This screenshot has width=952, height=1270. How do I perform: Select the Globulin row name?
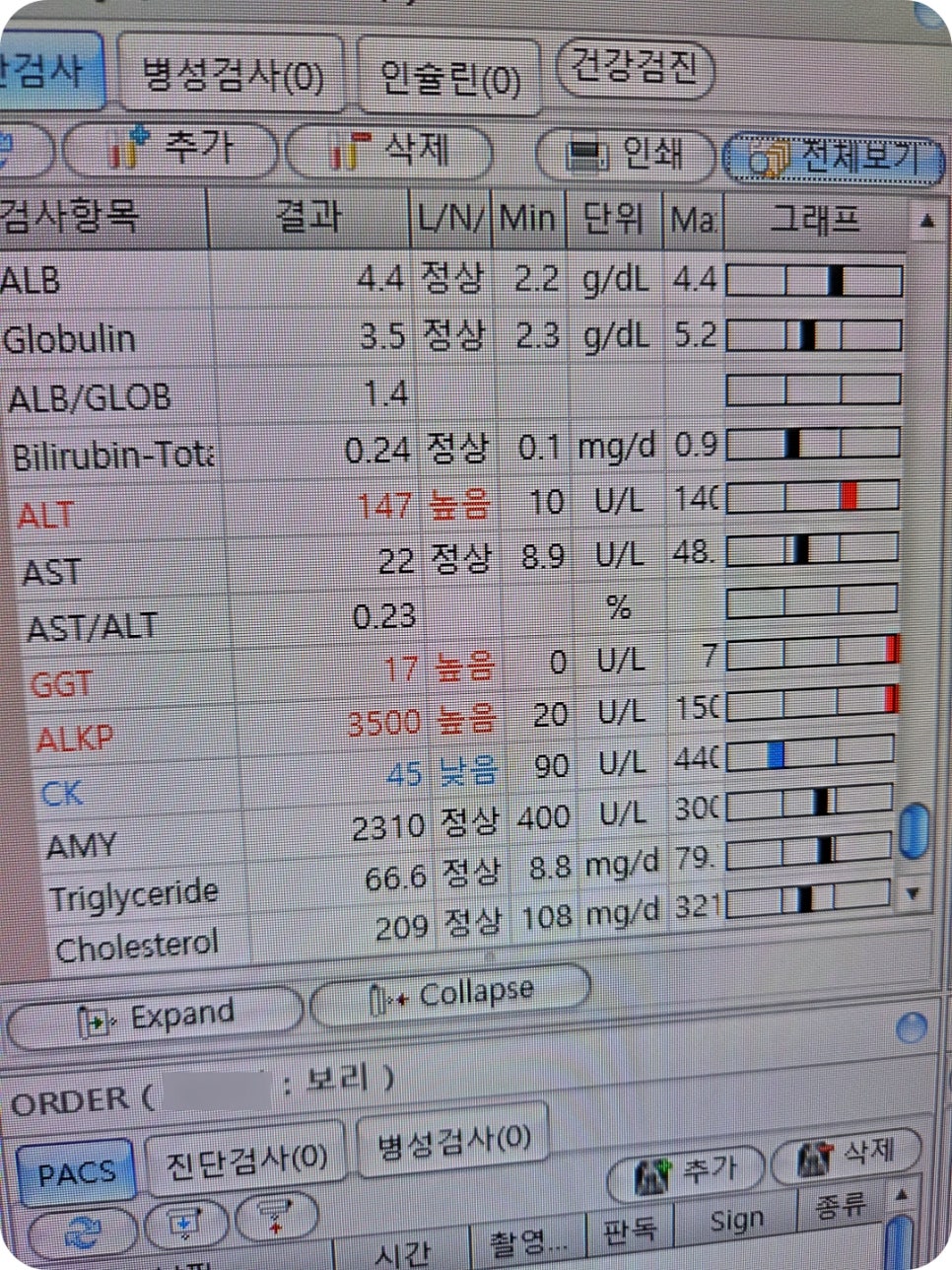pos(69,339)
